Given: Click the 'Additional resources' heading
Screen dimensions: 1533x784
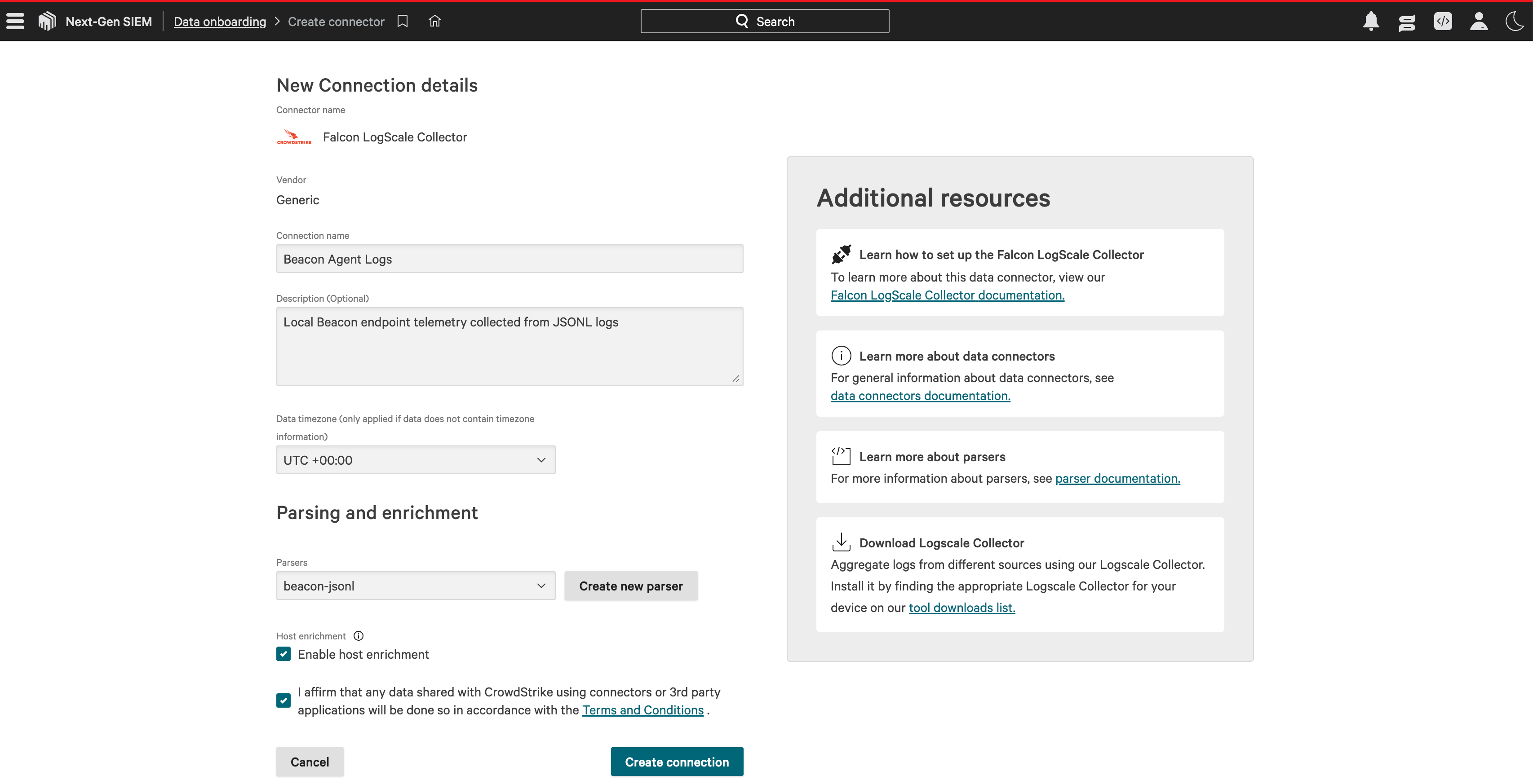Looking at the screenshot, I should click(x=933, y=198).
